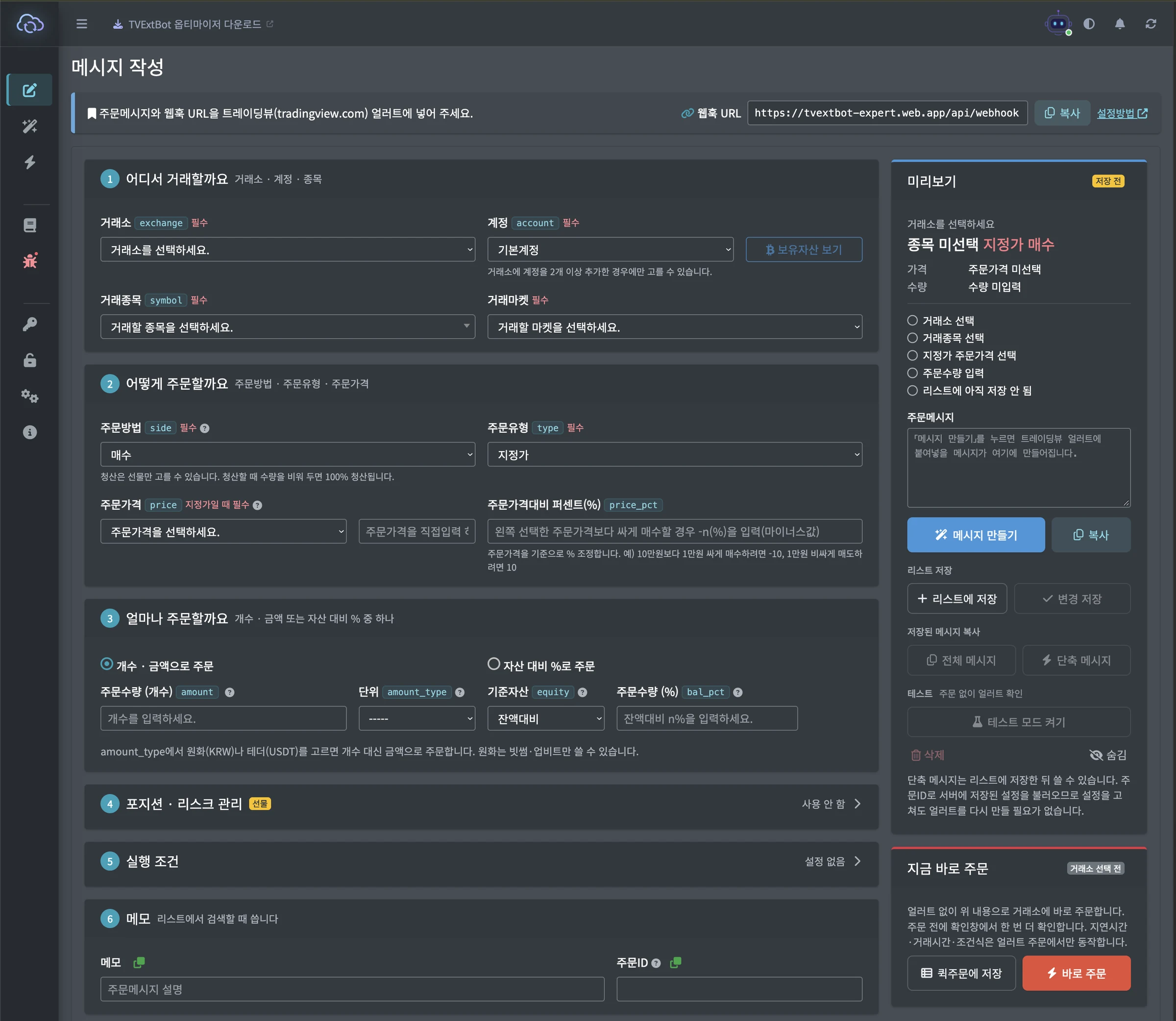Select 개수 · 금액으로 주문 radio button
This screenshot has height=1021, width=1176.
click(106, 664)
